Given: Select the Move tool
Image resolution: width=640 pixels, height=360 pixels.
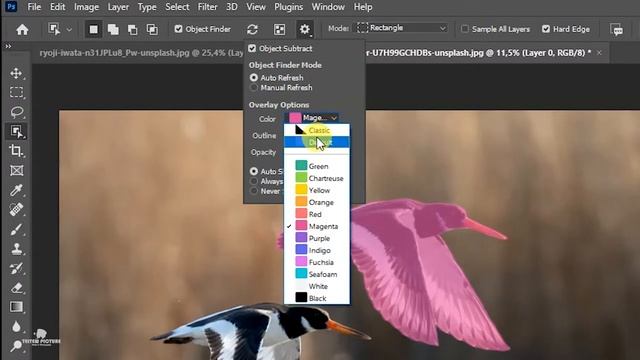Looking at the screenshot, I should pyautogui.click(x=16, y=73).
